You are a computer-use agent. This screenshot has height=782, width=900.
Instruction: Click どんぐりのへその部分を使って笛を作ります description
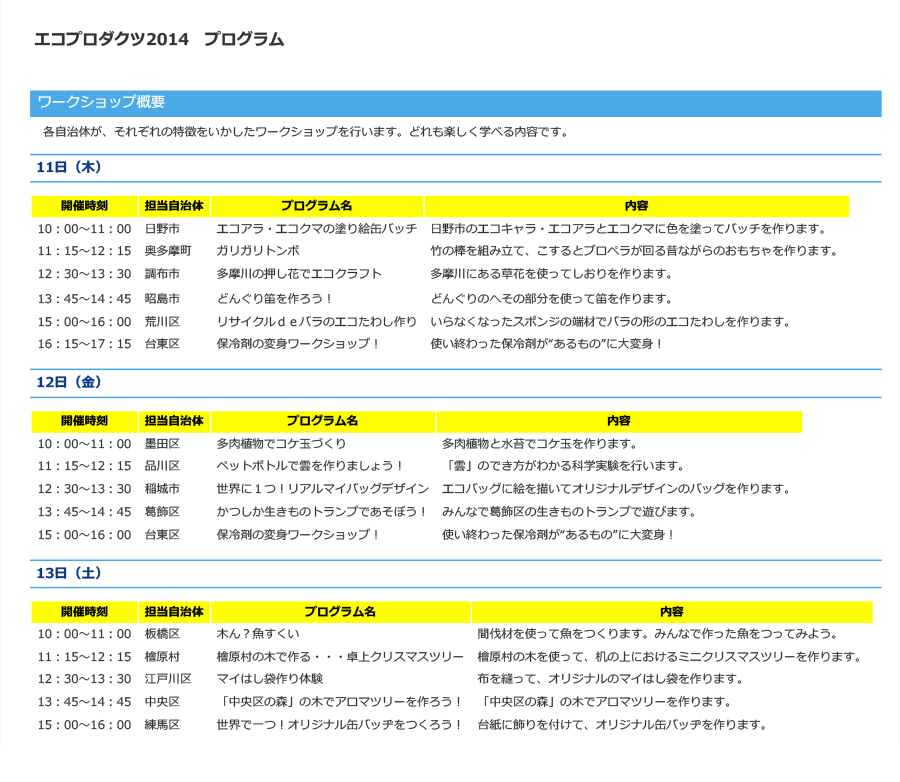(552, 299)
